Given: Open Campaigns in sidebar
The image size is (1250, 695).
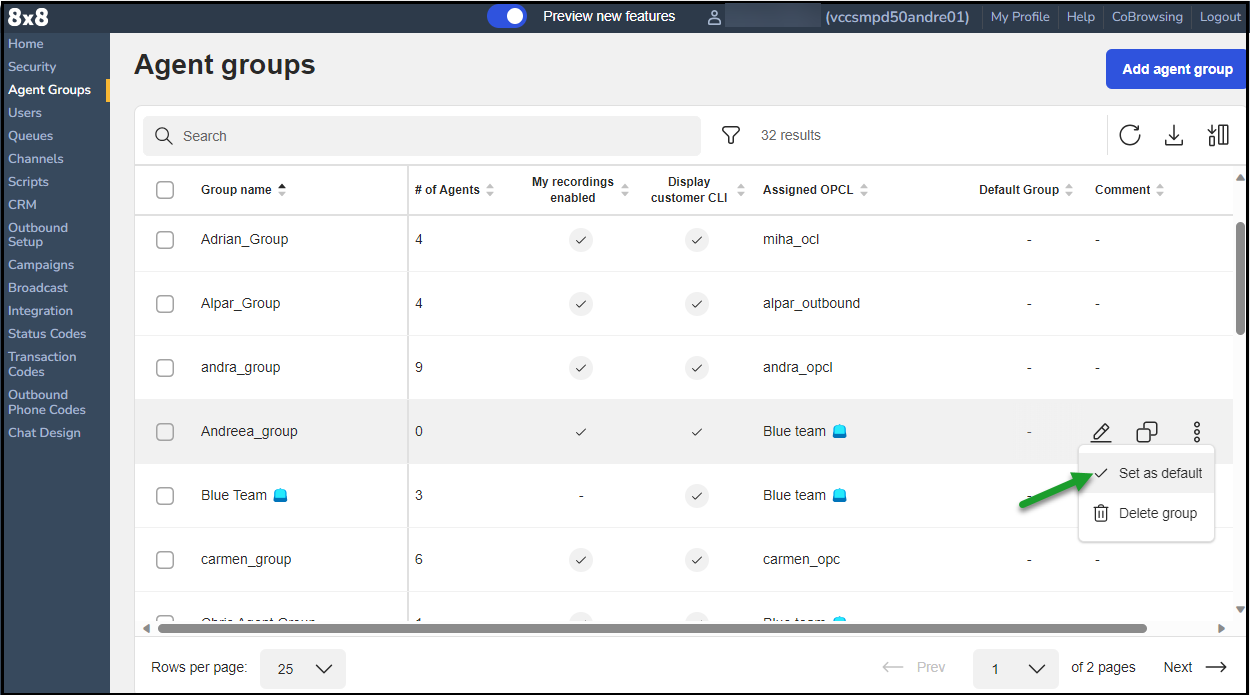Looking at the screenshot, I should 41,265.
